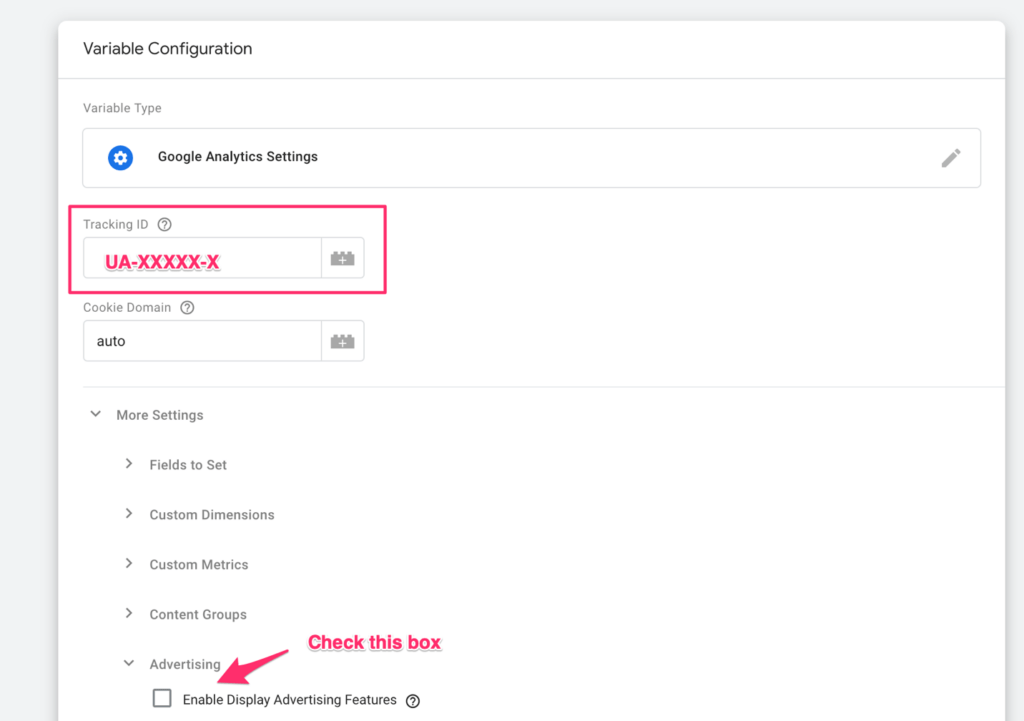Expand the Custom Dimensions chevron
The image size is (1024, 721).
(129, 514)
